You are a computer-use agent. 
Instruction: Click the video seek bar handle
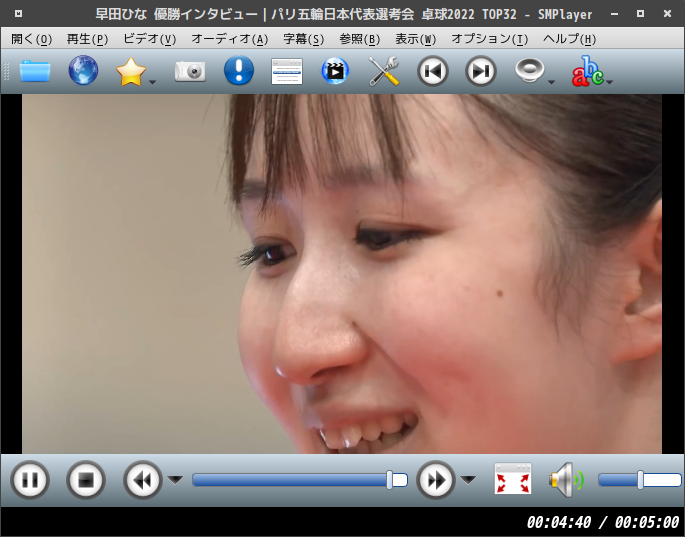pos(390,480)
